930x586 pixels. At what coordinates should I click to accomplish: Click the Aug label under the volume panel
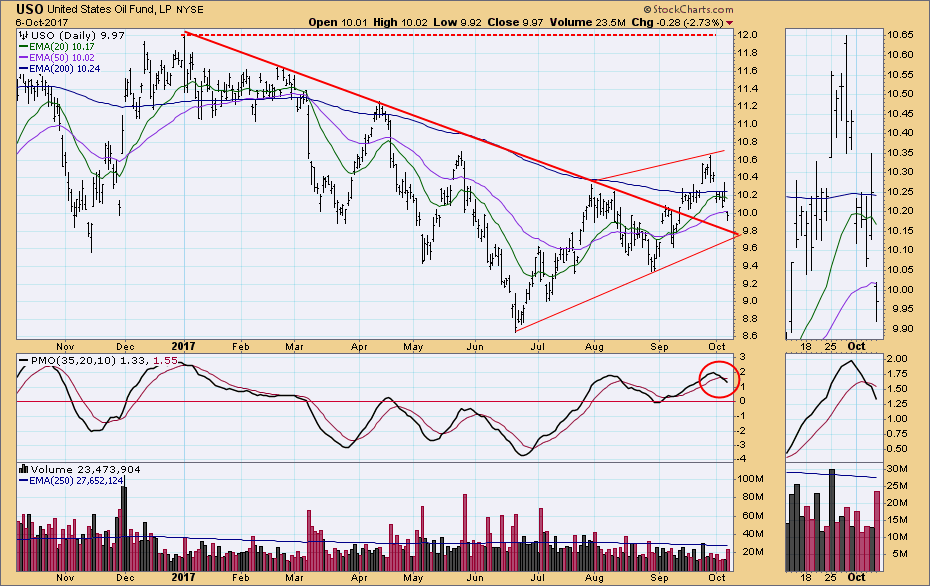point(594,577)
